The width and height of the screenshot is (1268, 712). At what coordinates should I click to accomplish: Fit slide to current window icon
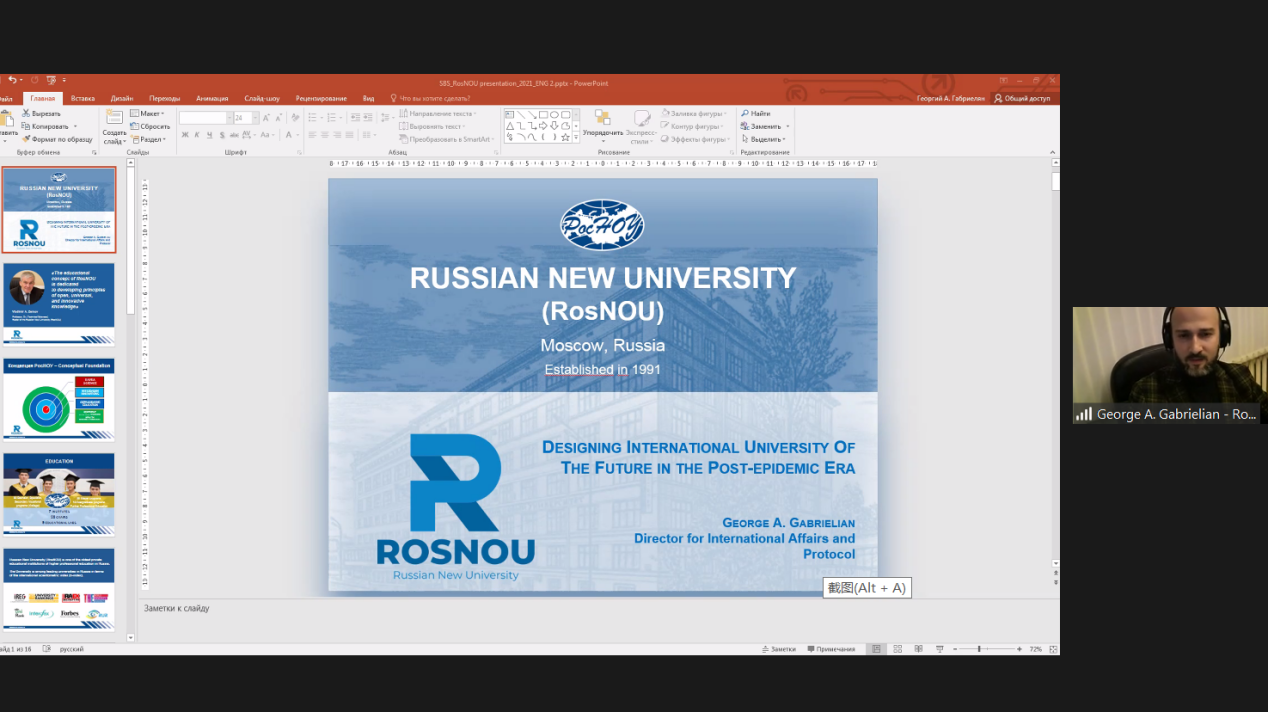1053,649
